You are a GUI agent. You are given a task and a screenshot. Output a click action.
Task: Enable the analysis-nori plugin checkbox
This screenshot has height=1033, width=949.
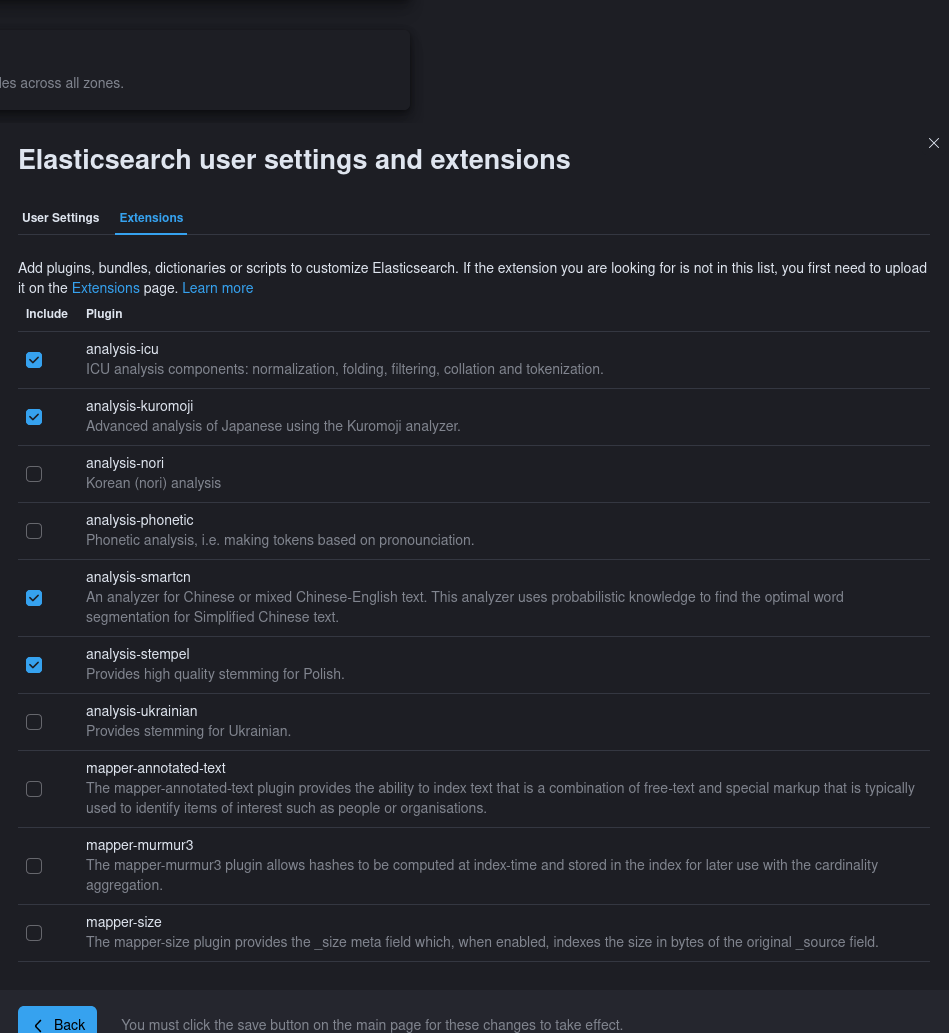click(34, 474)
